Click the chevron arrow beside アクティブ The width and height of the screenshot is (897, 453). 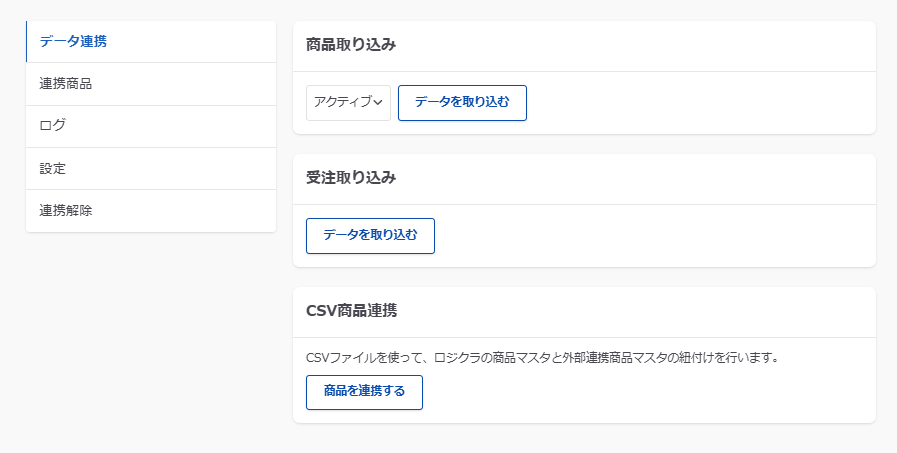coord(378,103)
